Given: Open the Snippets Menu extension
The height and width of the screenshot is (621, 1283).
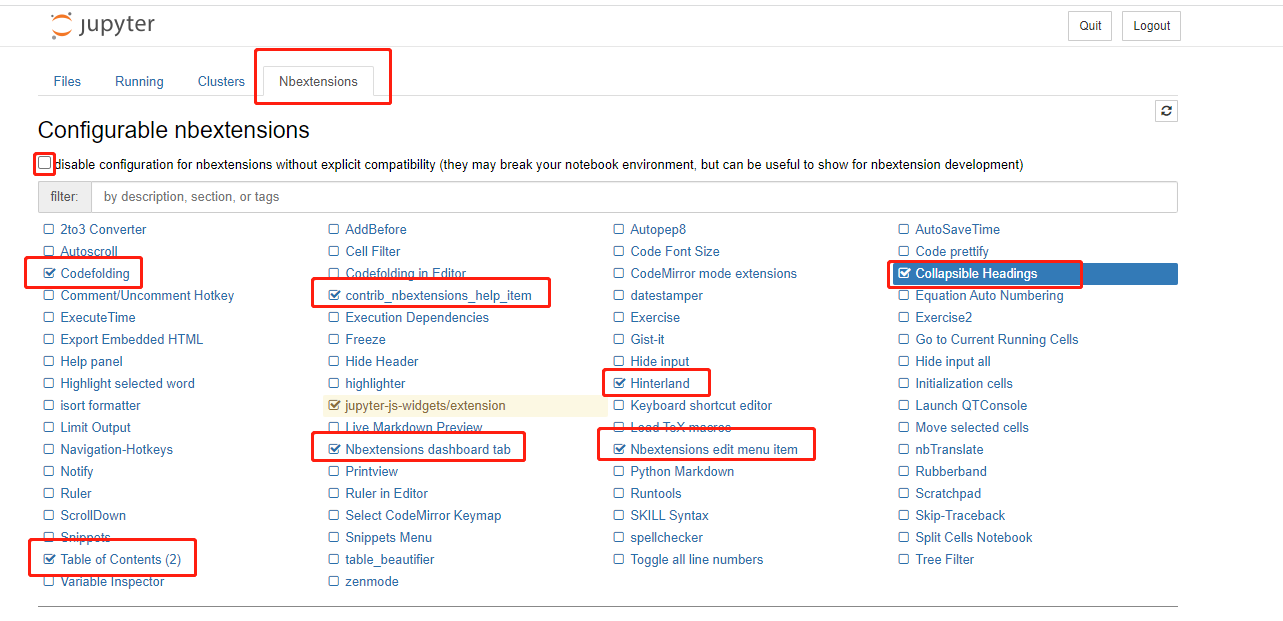Looking at the screenshot, I should pyautogui.click(x=388, y=537).
